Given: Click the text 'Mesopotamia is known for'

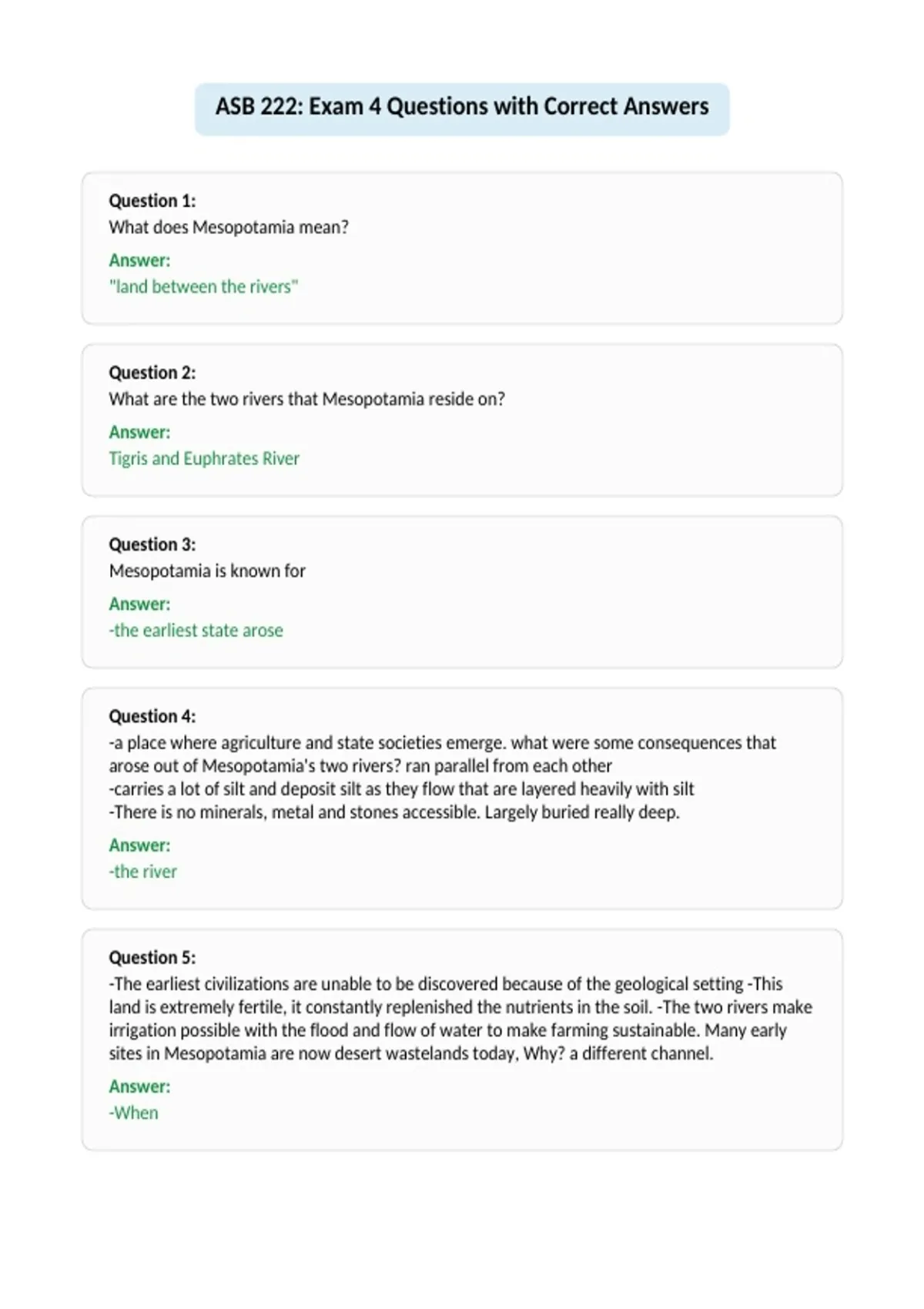Looking at the screenshot, I should pyautogui.click(x=207, y=571).
